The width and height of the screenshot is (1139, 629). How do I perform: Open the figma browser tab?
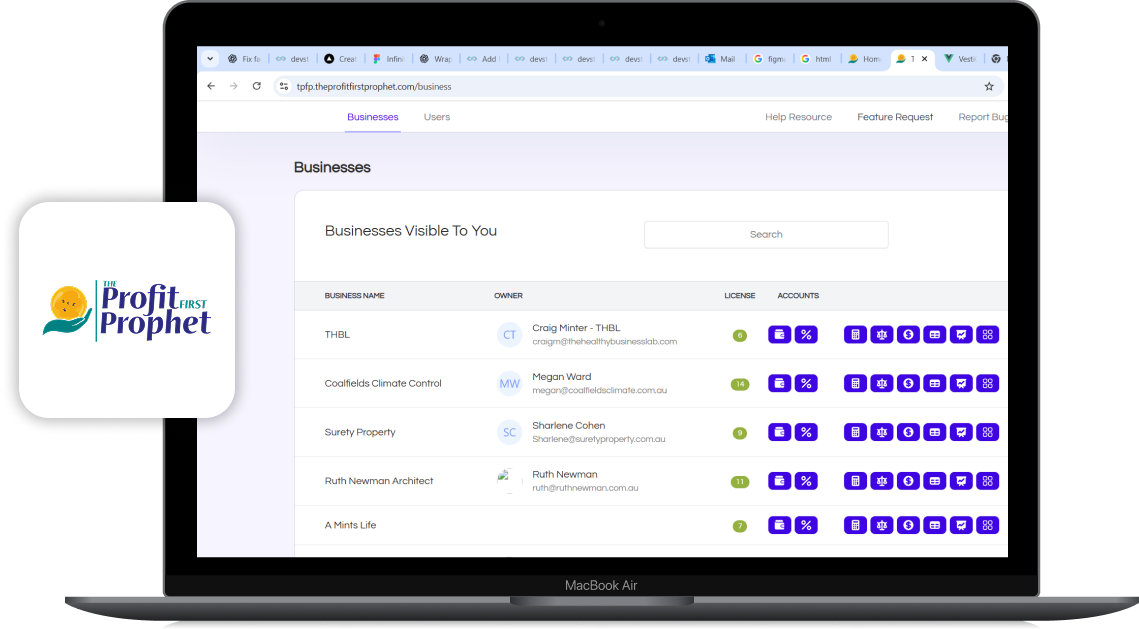[x=769, y=59]
